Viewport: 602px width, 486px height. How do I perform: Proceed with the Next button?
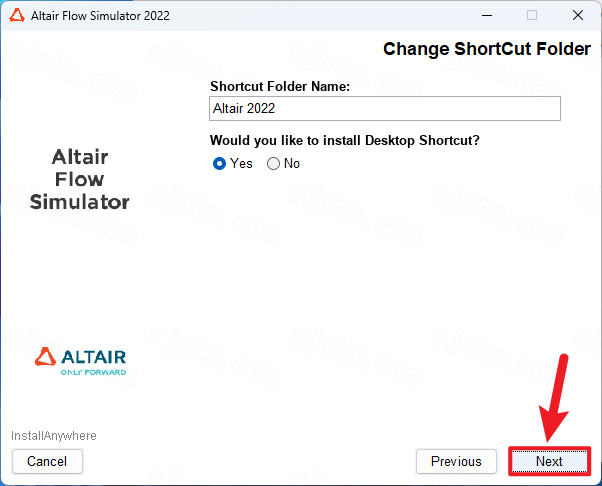(x=549, y=461)
